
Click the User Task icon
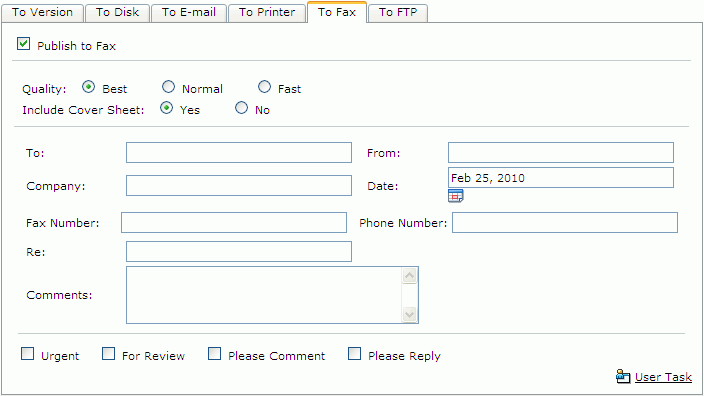pos(623,376)
